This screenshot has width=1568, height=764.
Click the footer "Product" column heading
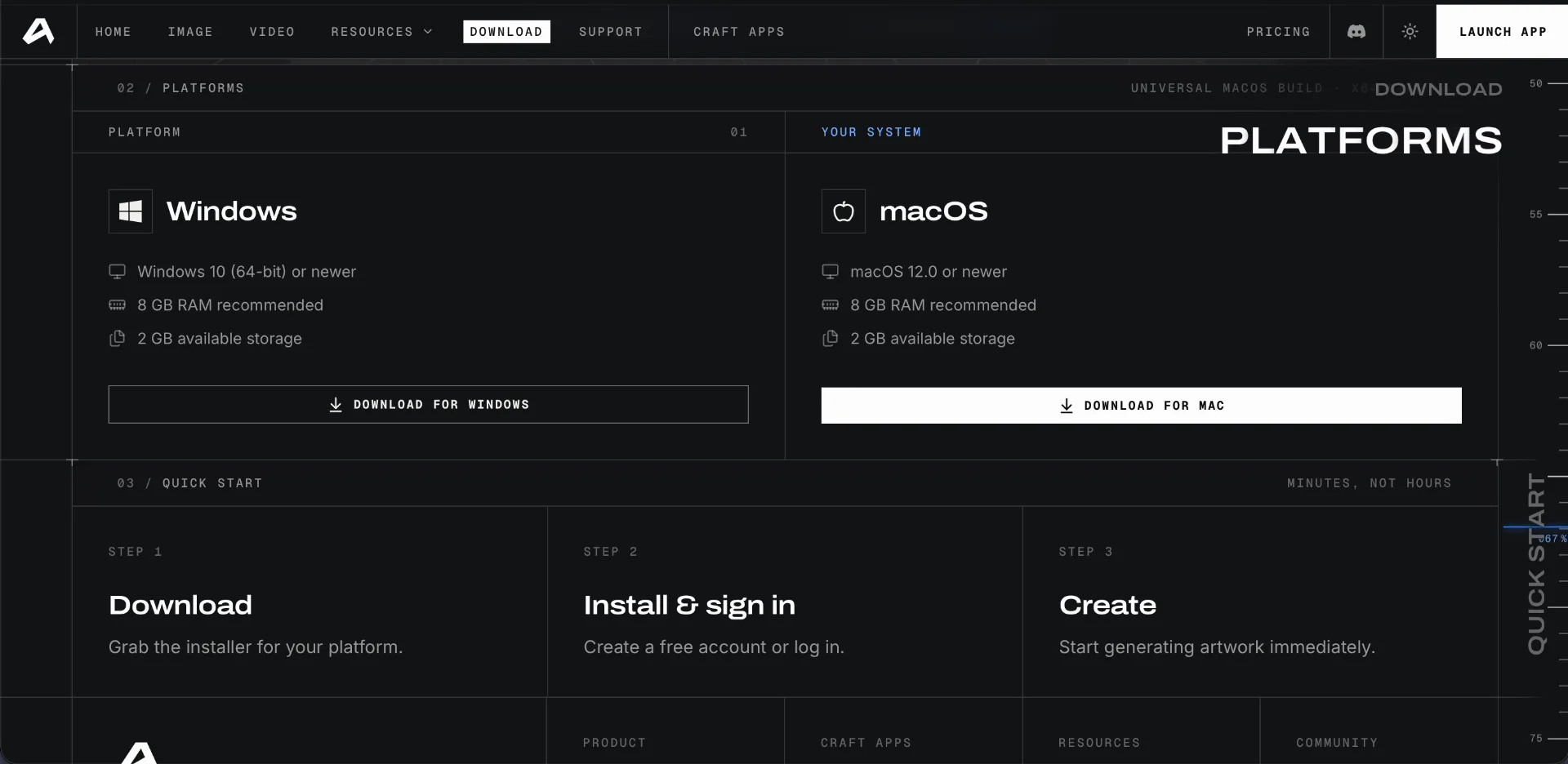coord(614,743)
